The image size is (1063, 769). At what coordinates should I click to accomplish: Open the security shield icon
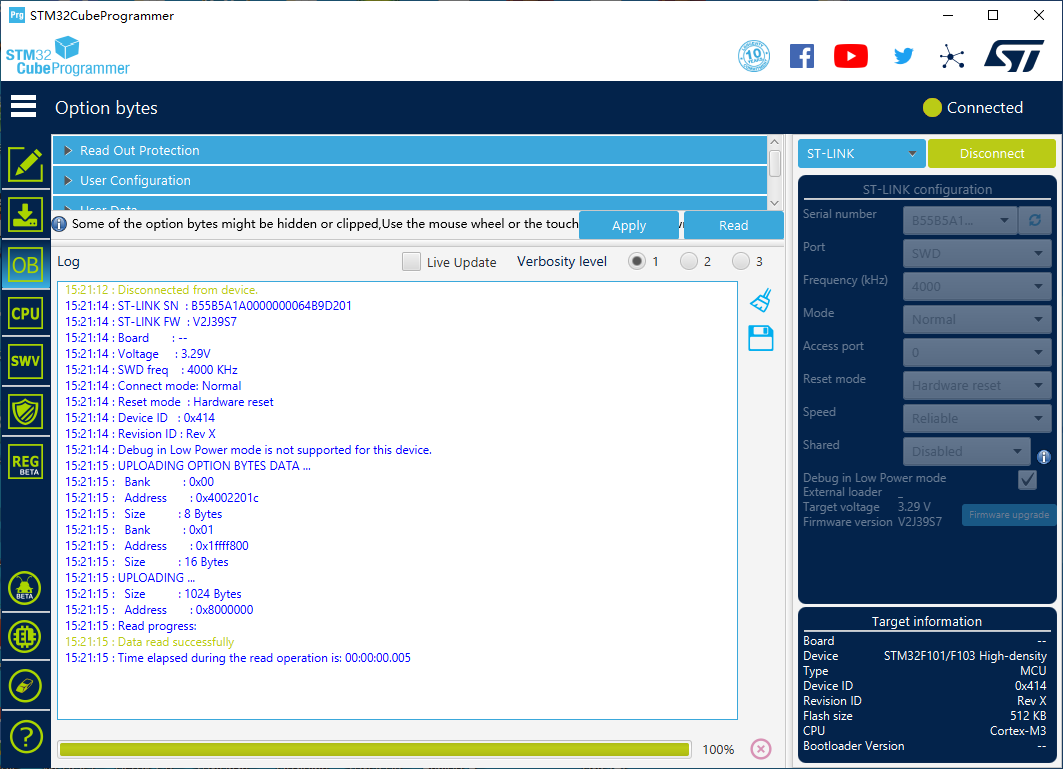click(25, 411)
